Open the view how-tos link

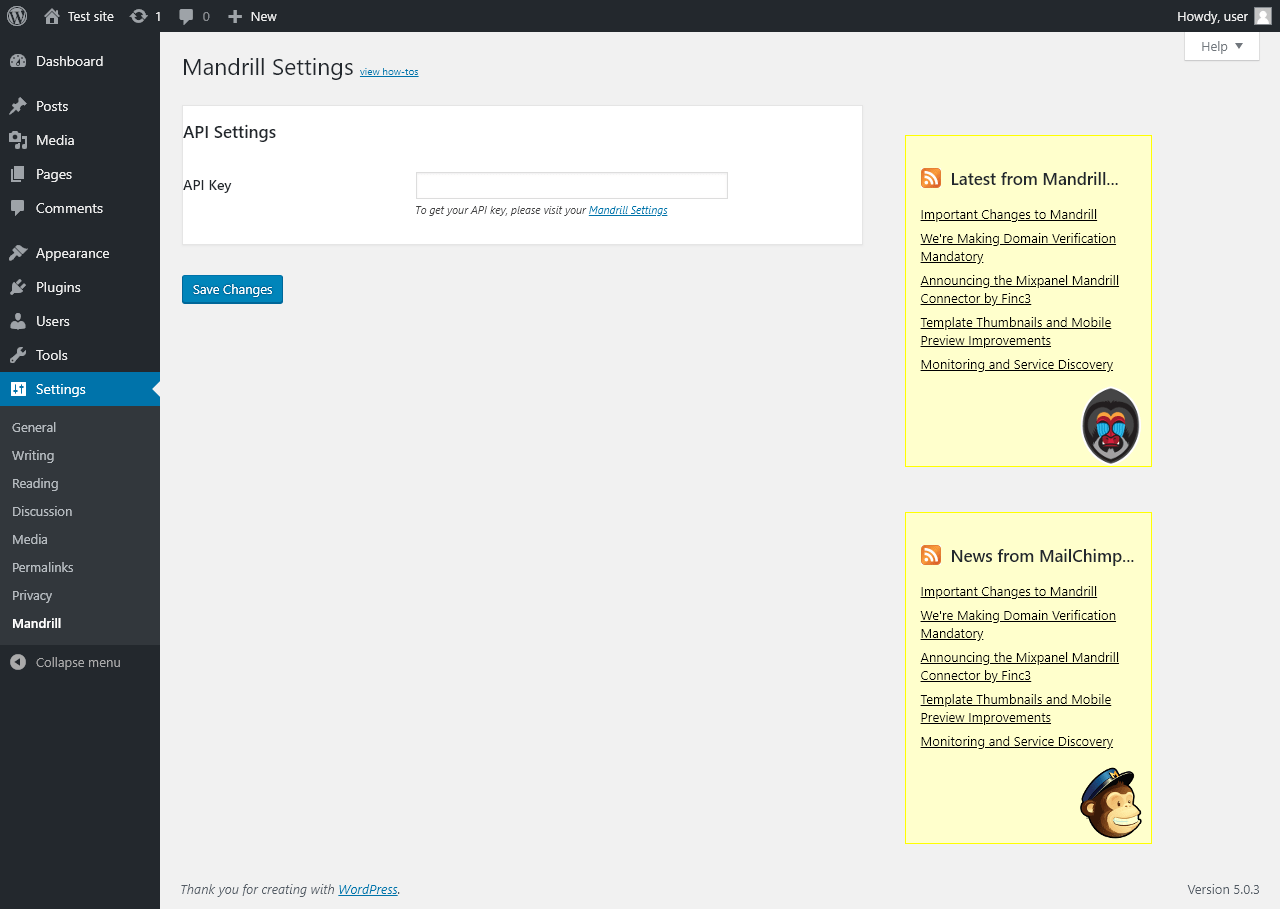tap(389, 72)
